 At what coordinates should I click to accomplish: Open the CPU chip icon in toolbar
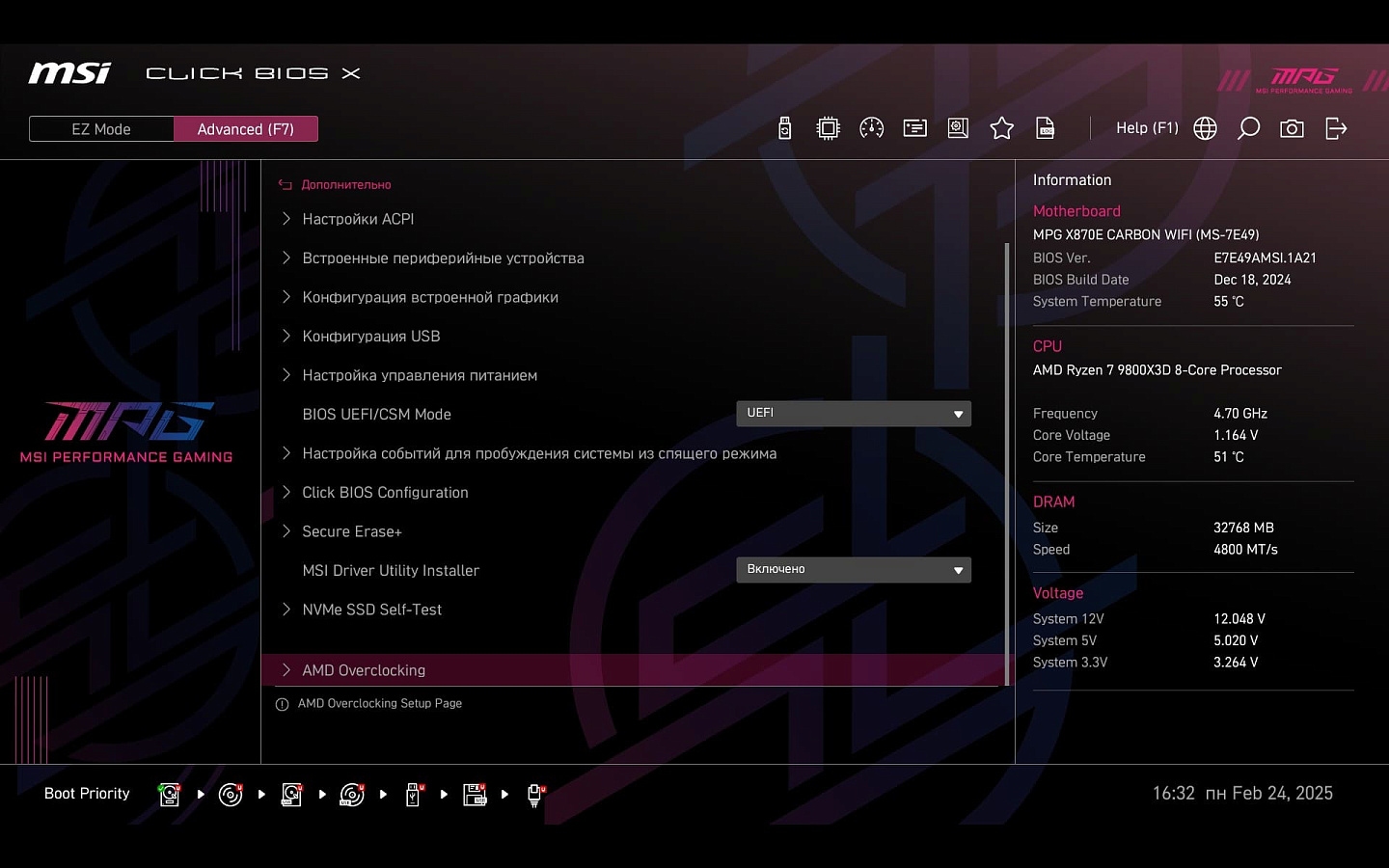[x=828, y=128]
